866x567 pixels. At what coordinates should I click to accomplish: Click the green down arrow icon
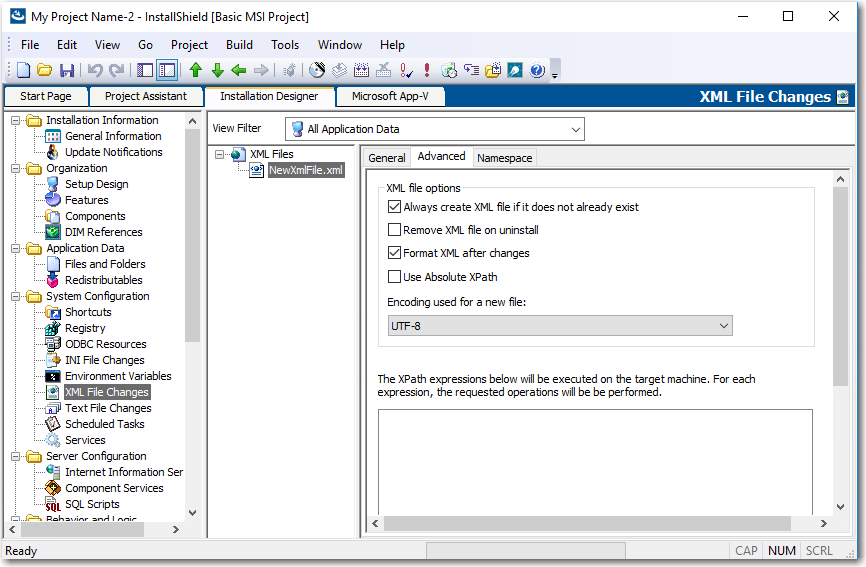pyautogui.click(x=217, y=70)
